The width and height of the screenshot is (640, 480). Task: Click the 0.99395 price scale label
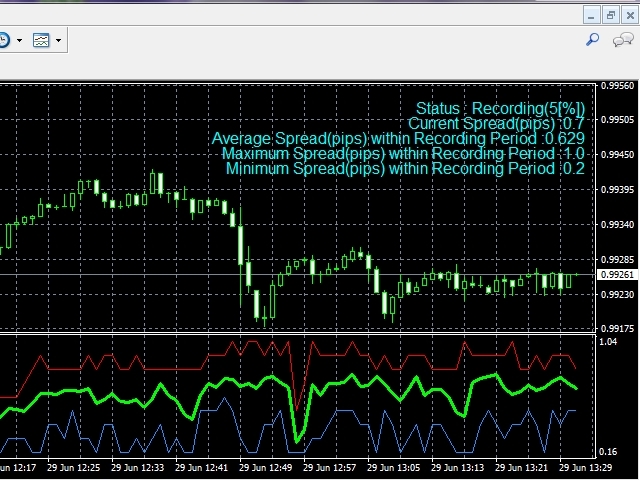pos(618,190)
